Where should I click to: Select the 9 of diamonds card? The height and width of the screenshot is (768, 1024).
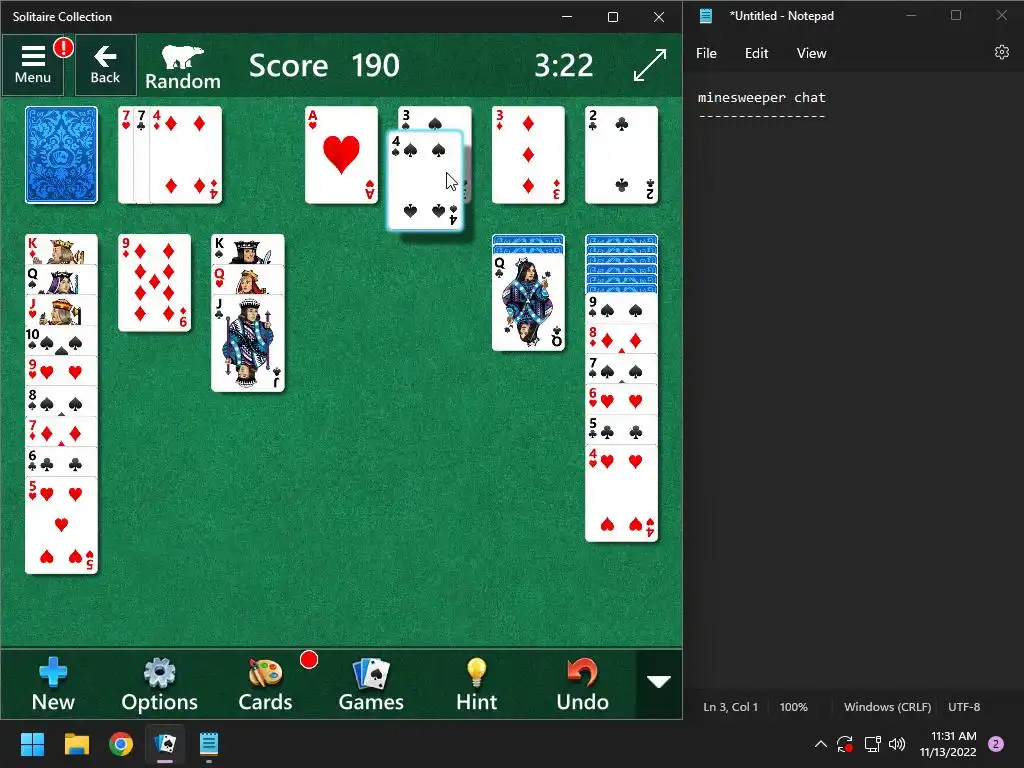click(x=155, y=283)
